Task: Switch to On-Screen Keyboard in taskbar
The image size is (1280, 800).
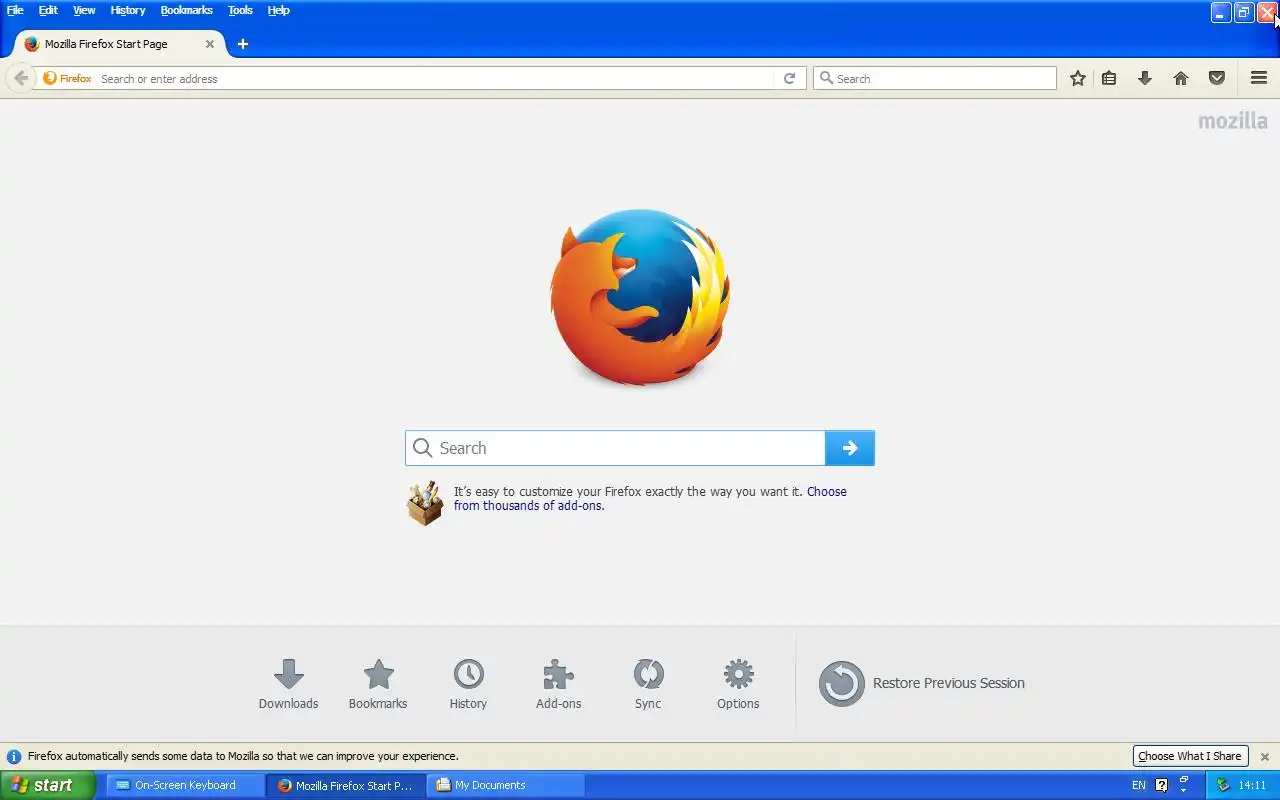Action: tap(185, 785)
